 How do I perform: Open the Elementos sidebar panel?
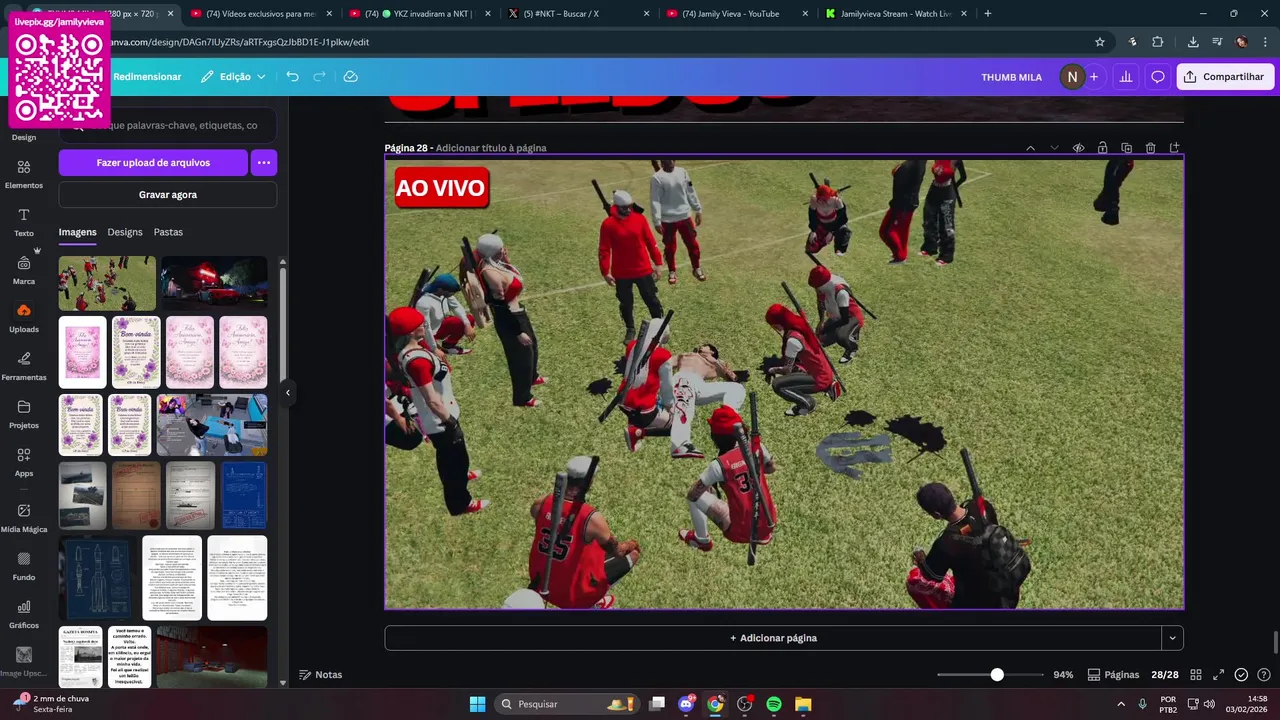(x=24, y=173)
